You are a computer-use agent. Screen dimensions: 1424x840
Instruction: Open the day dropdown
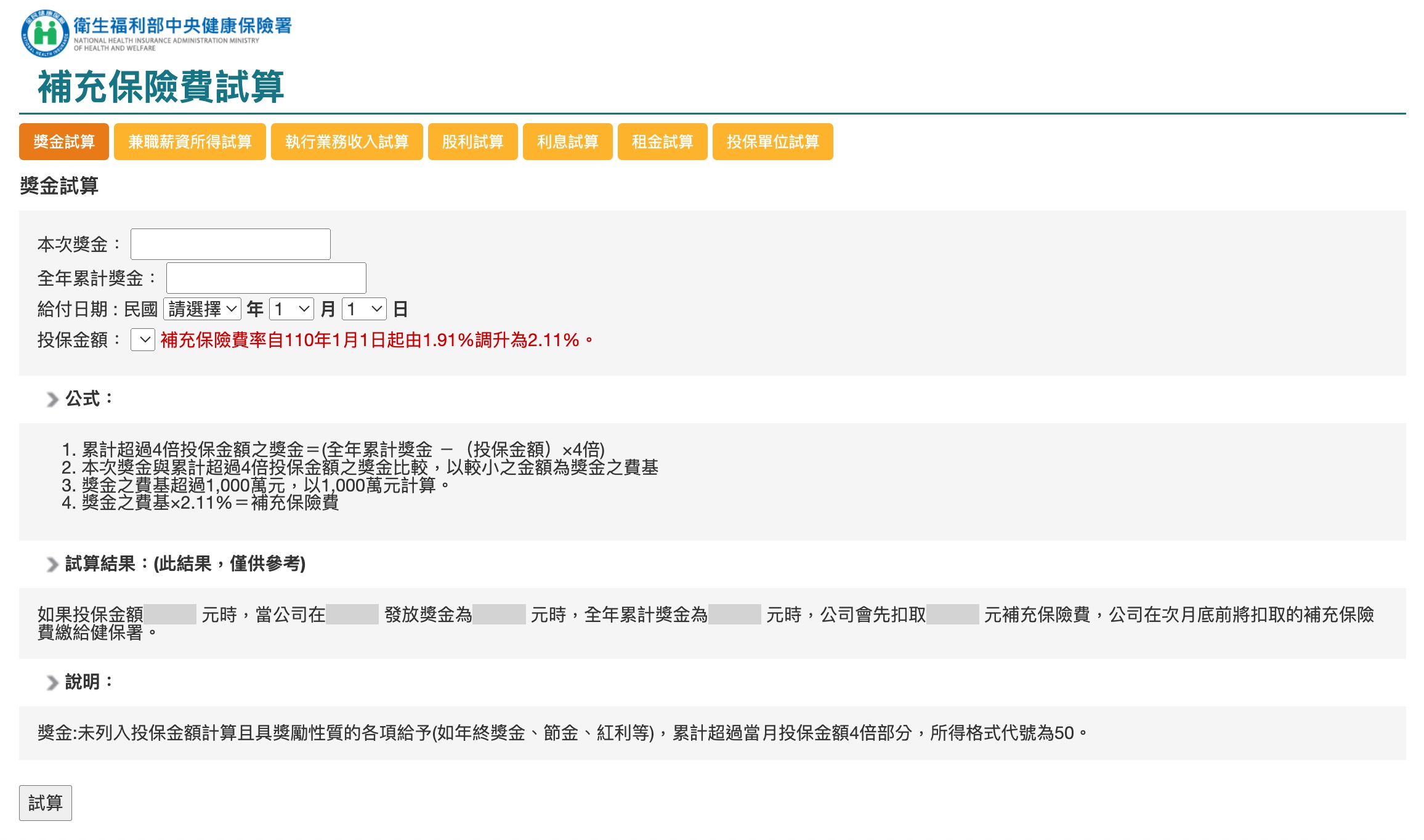(364, 309)
